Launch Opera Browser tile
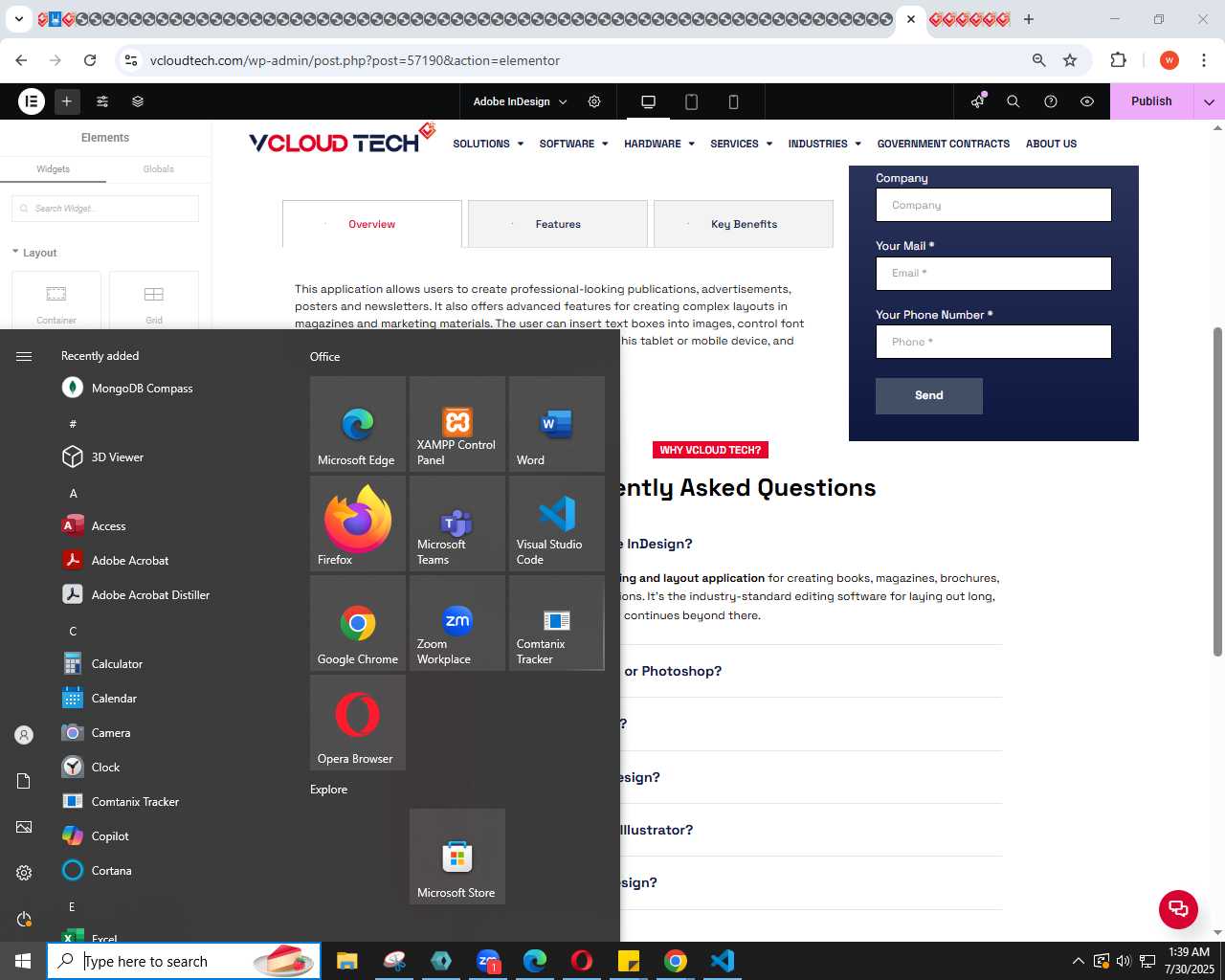Viewport: 1225px width, 980px height. pyautogui.click(x=358, y=723)
